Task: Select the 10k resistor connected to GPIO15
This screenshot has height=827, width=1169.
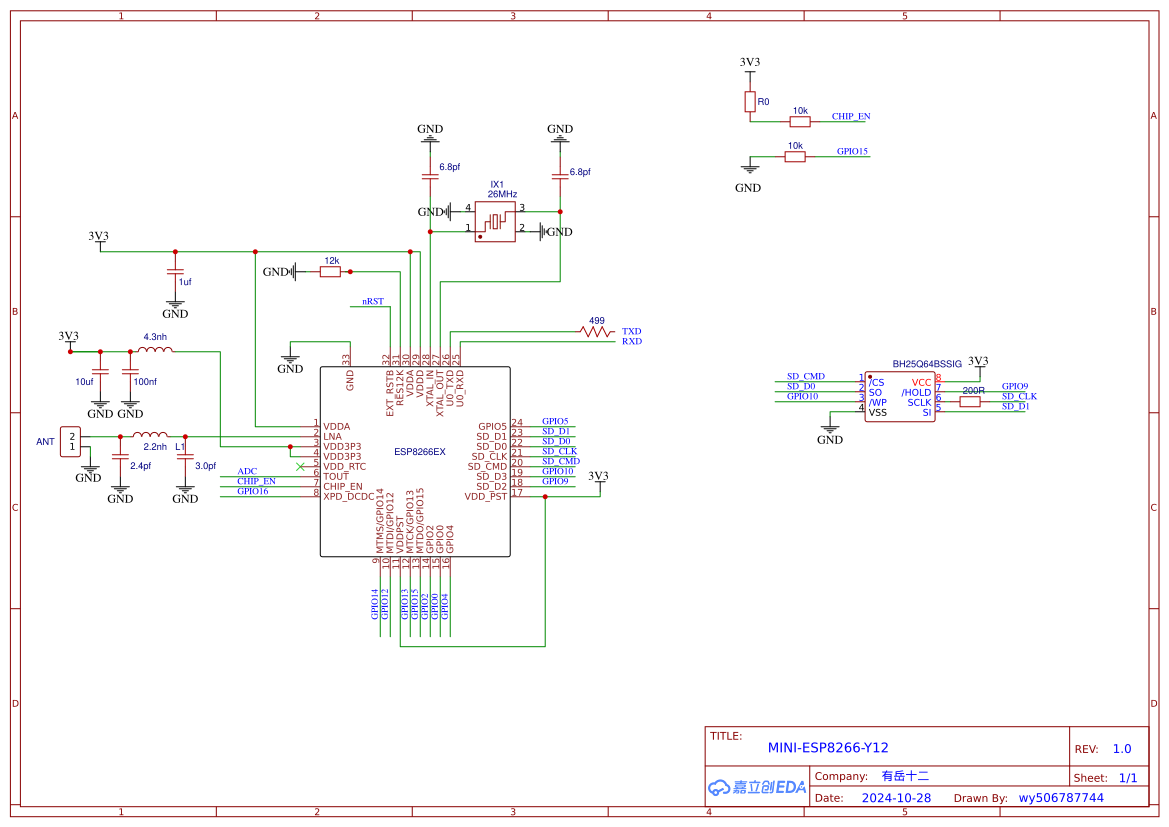Action: click(x=795, y=157)
